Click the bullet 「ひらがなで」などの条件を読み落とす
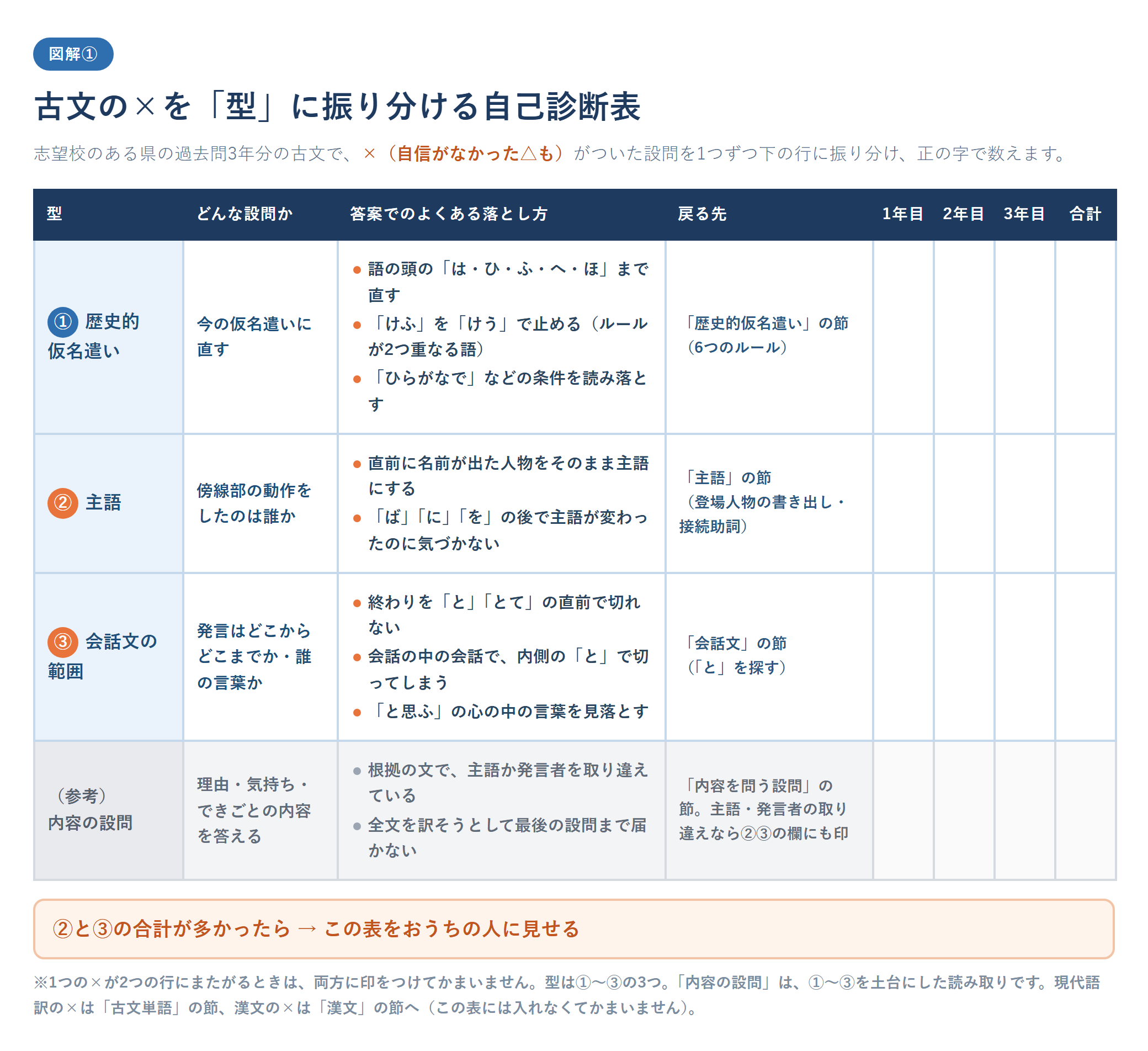This screenshot has width=1148, height=1051. tap(501, 391)
